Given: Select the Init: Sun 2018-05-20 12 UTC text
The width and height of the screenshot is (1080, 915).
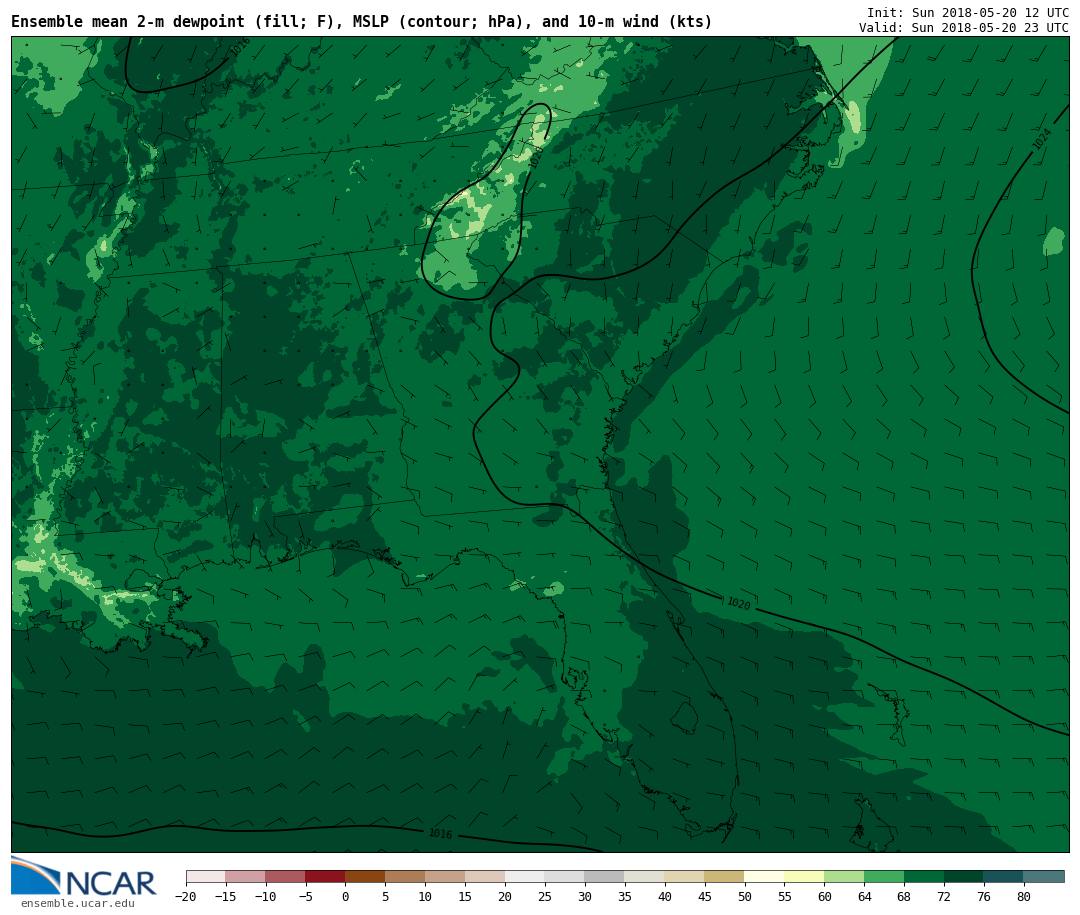Looking at the screenshot, I should (x=968, y=12).
